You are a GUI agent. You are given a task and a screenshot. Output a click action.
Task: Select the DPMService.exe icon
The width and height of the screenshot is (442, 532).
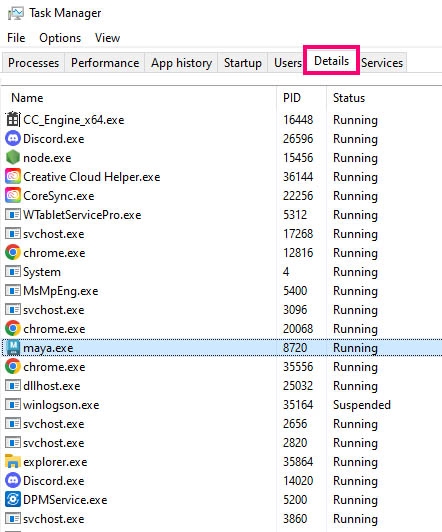pos(13,499)
